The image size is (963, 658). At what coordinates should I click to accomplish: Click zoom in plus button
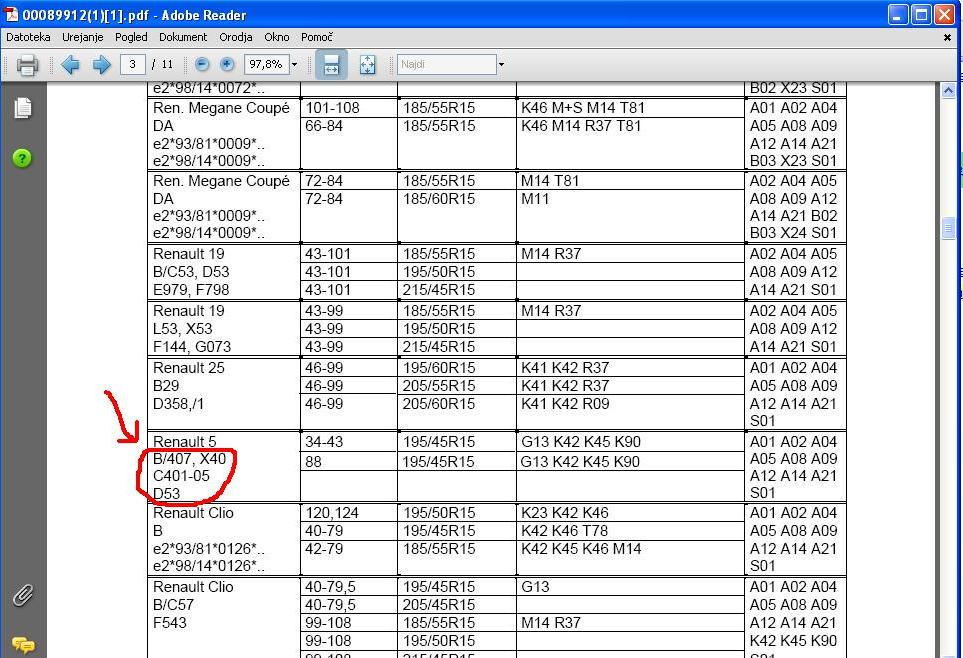(x=227, y=65)
